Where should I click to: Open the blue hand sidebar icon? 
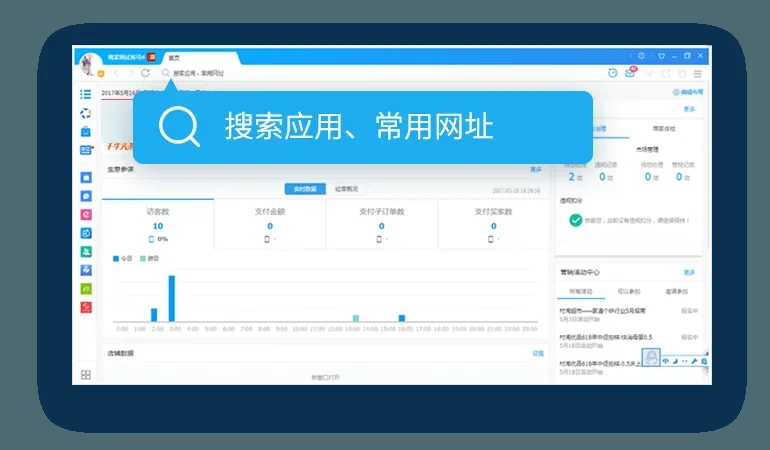coord(86,270)
